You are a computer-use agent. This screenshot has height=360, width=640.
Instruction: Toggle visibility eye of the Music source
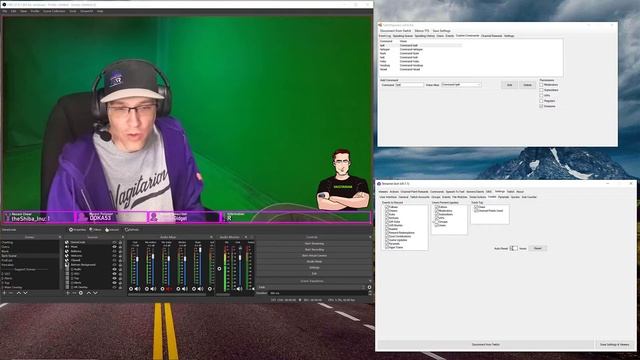coord(114,247)
